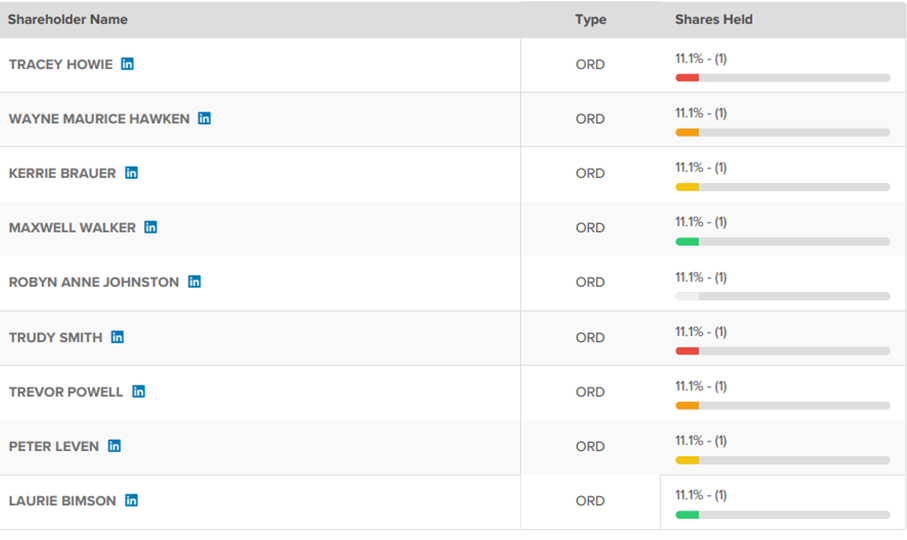Screen dimensions: 907x540
Task: Click the Type column header
Action: [590, 19]
